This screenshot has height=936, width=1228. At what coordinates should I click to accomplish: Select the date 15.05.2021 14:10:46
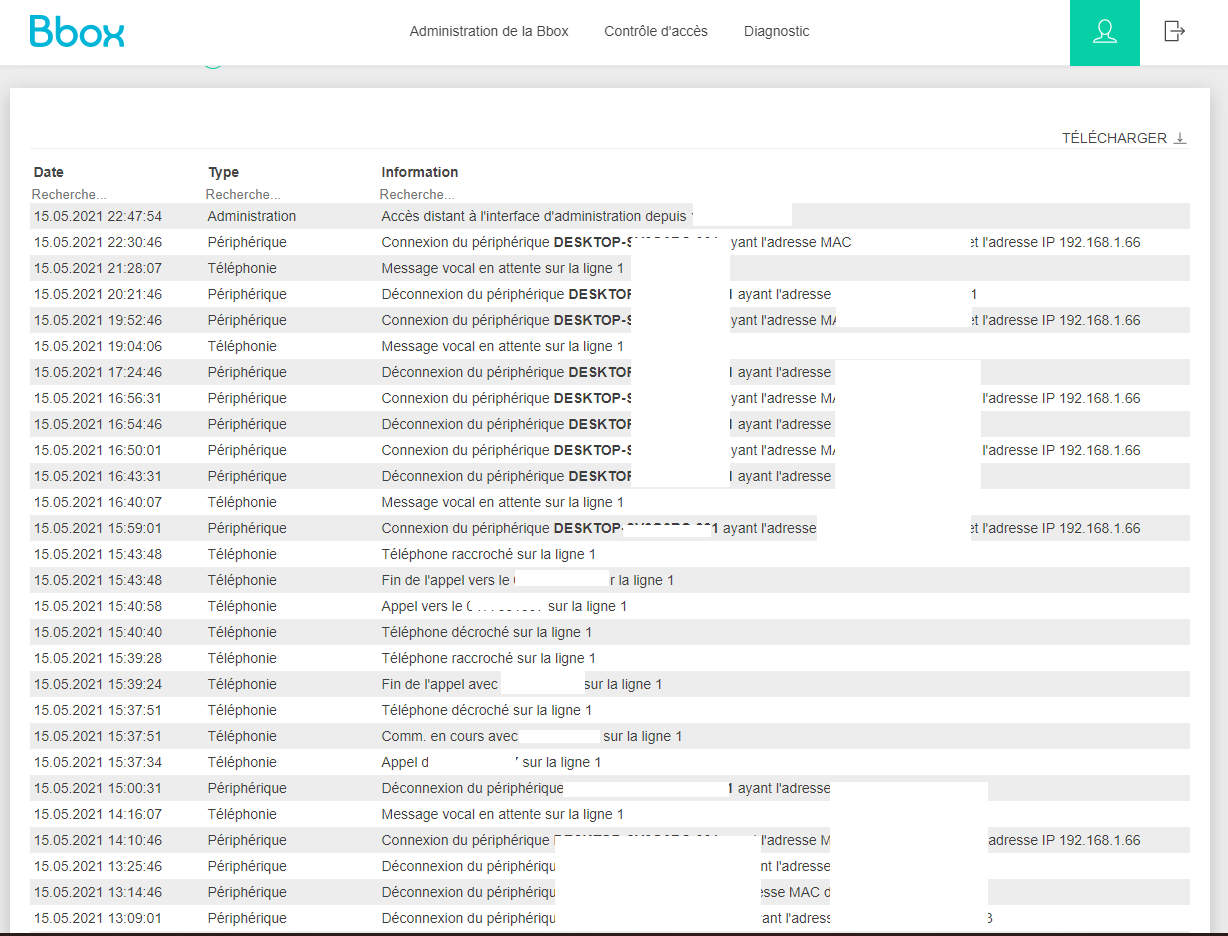(x=98, y=840)
